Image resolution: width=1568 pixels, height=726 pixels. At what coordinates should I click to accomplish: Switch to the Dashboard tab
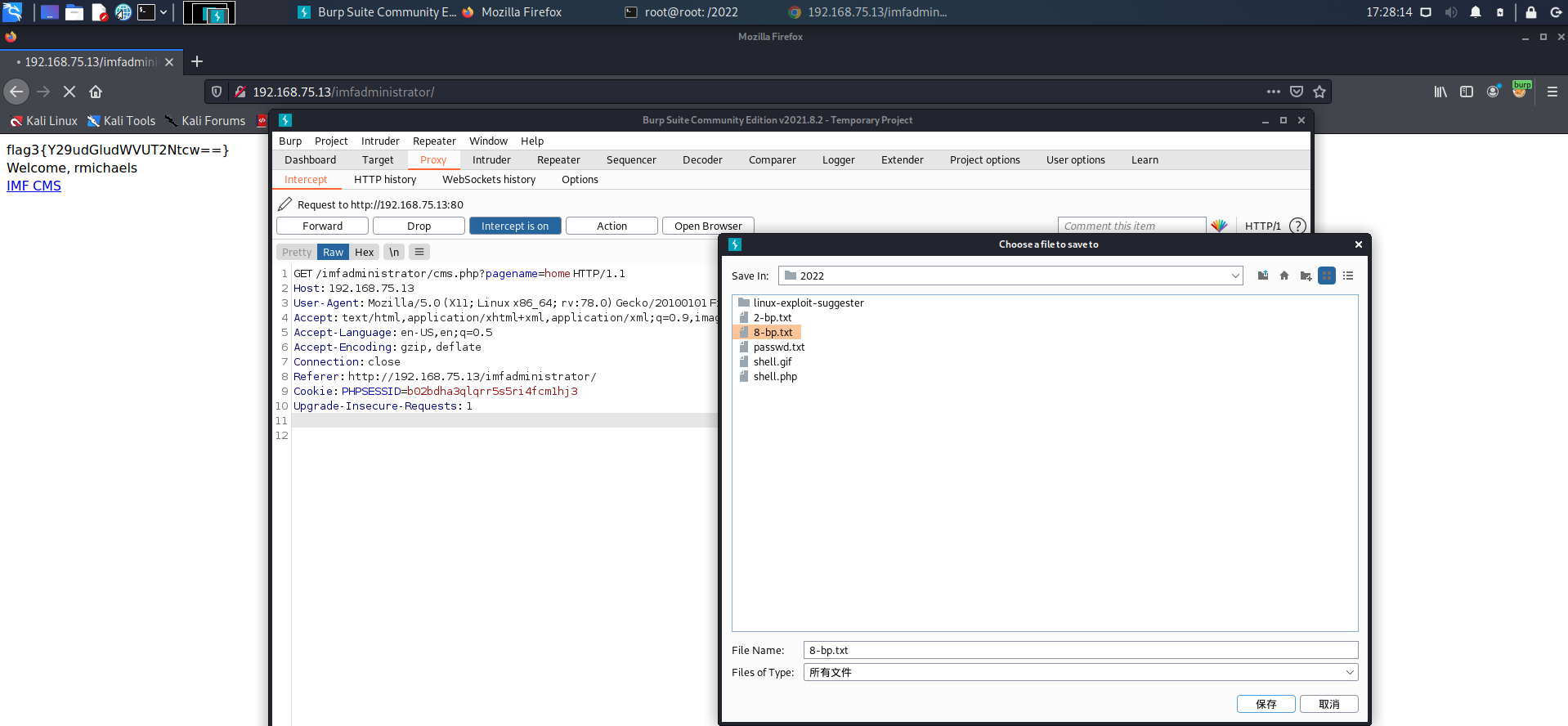[x=310, y=159]
